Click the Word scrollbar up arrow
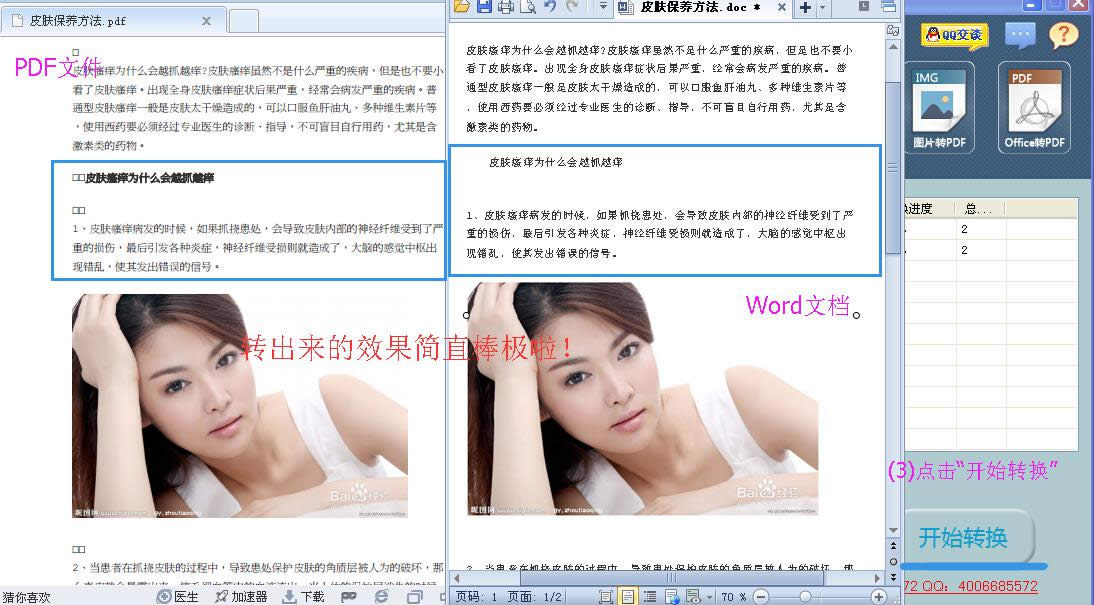Viewport: 1094px width, 605px height. pyautogui.click(x=893, y=46)
